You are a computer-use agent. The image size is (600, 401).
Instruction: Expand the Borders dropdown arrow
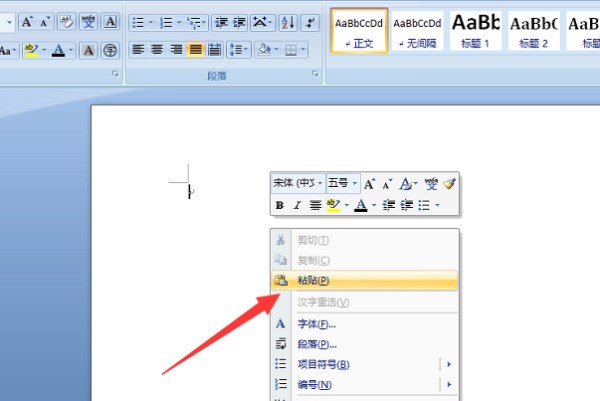point(303,50)
